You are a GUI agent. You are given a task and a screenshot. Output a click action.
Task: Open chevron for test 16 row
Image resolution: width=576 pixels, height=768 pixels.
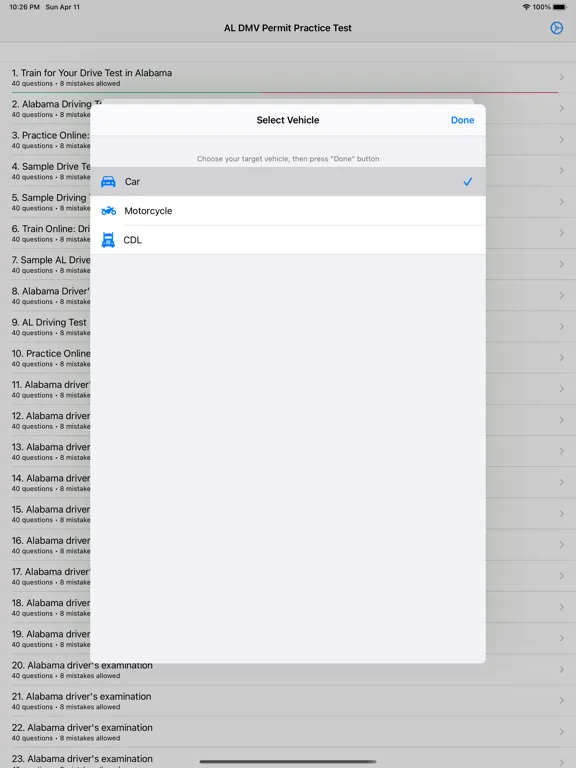pos(562,545)
